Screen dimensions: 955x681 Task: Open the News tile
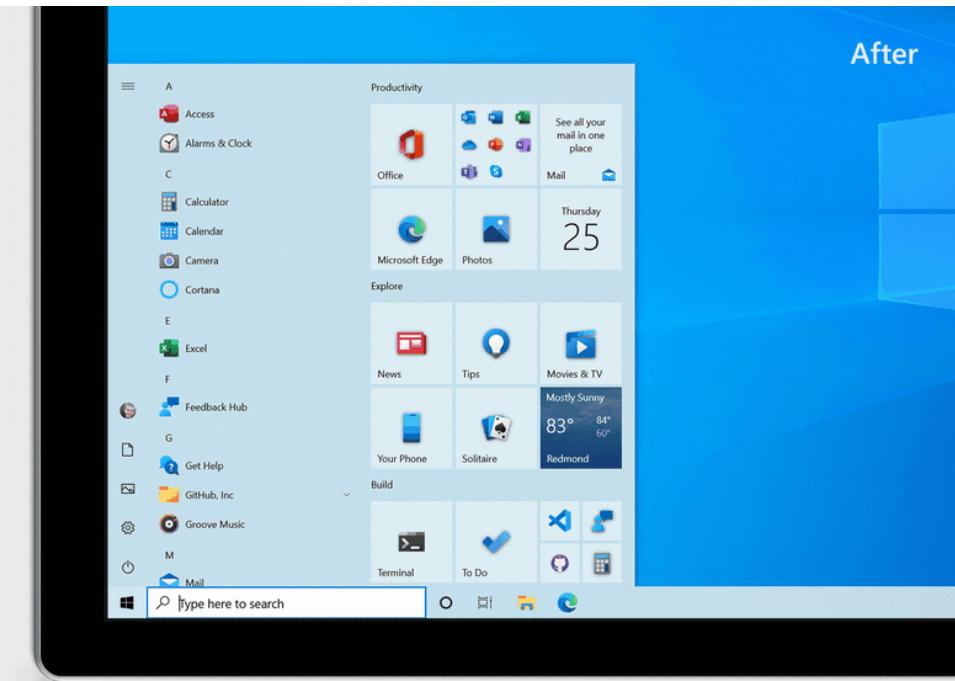click(x=411, y=344)
